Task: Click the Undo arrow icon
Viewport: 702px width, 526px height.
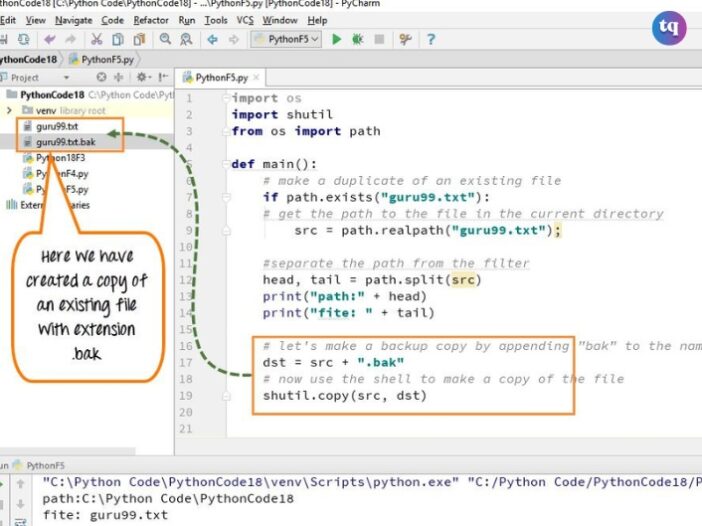Action: point(50,39)
